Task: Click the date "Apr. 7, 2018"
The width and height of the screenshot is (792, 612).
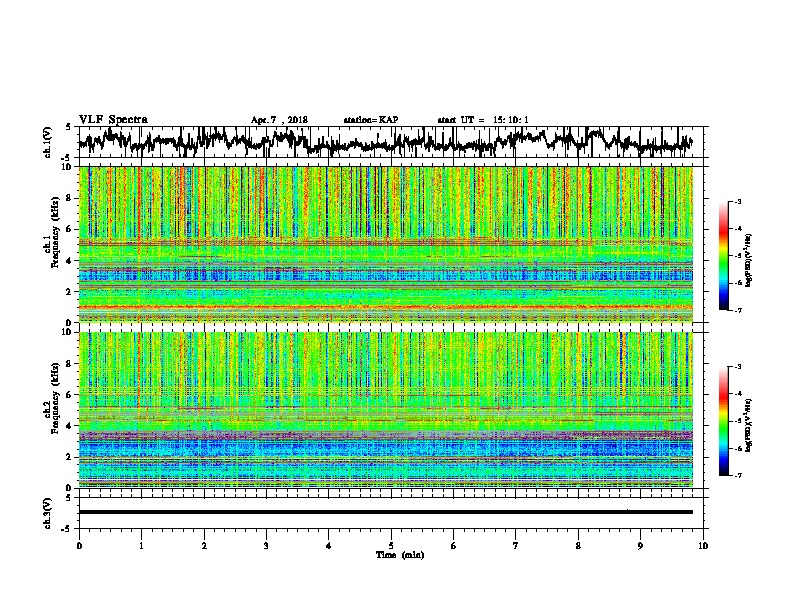Action: 279,120
